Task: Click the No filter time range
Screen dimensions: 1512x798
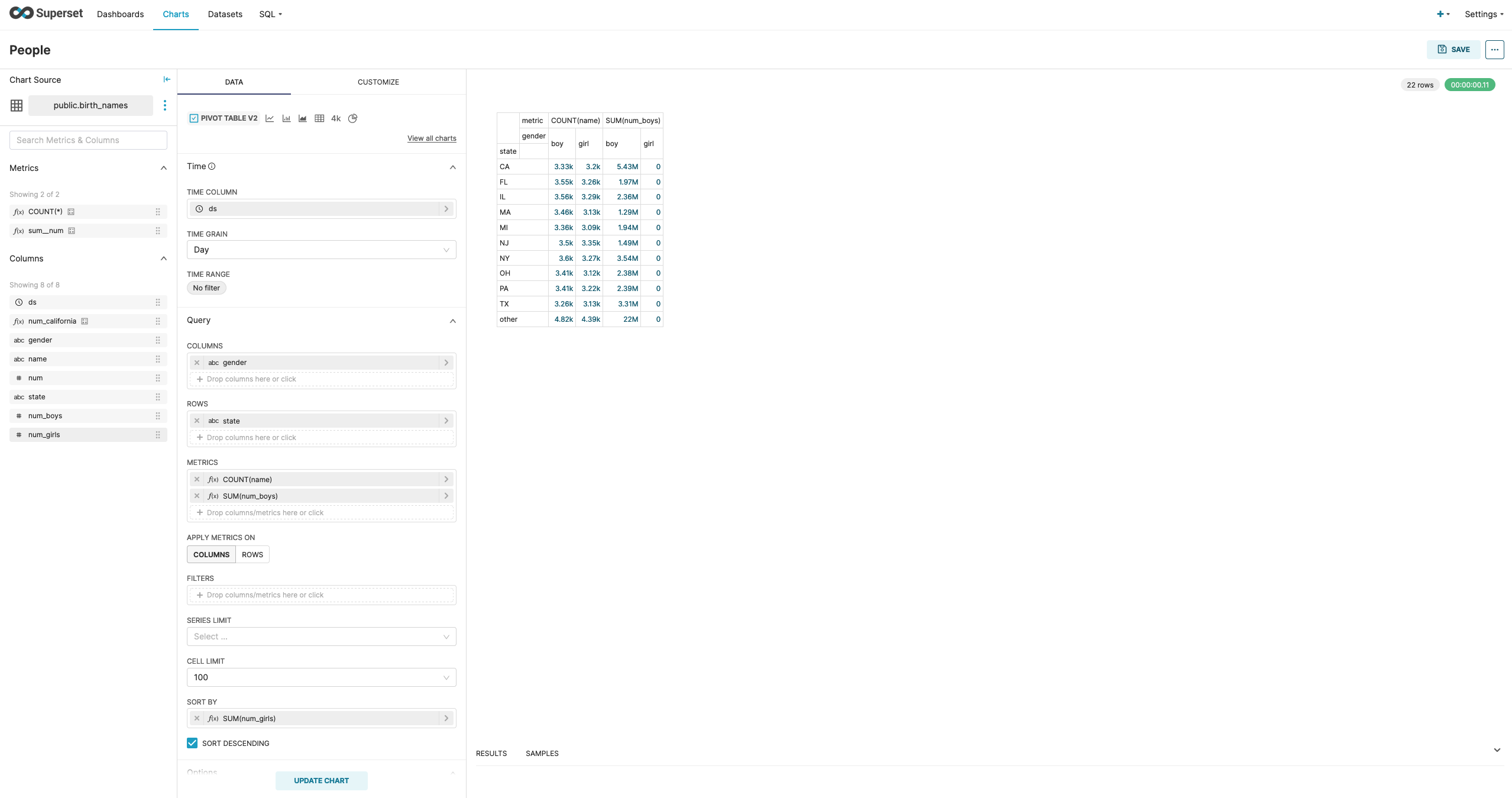Action: tap(206, 288)
